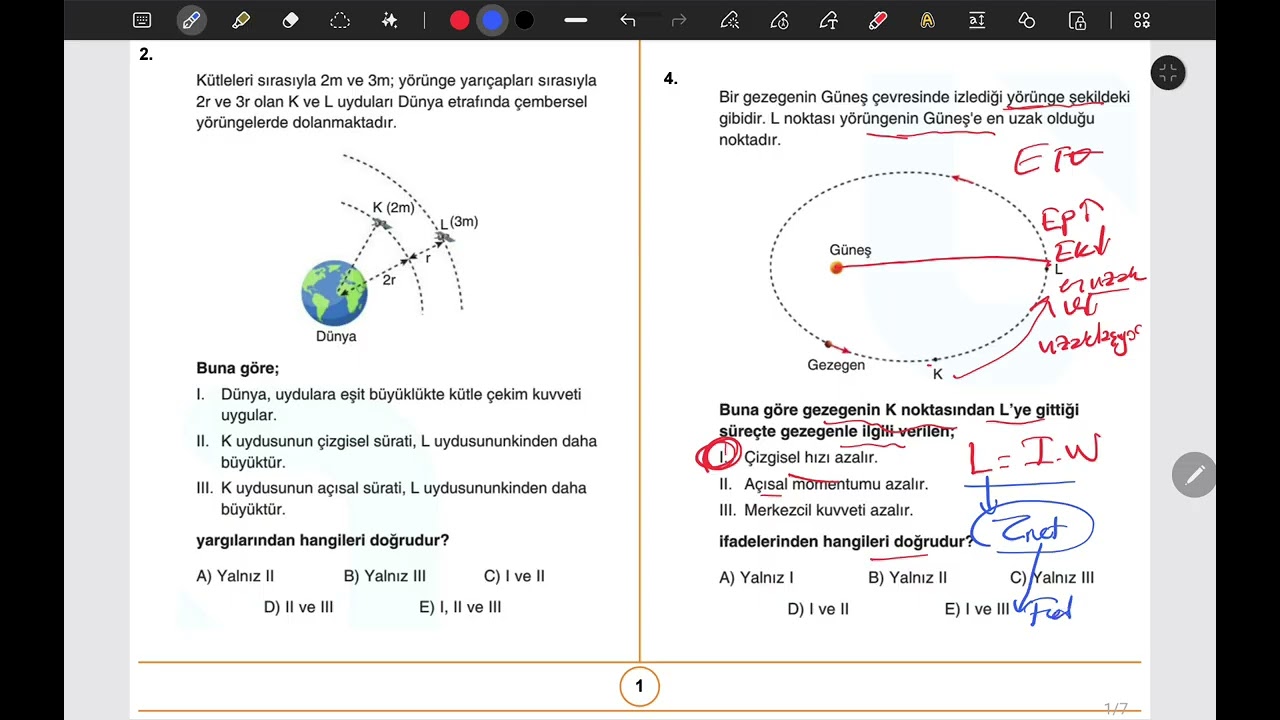
Task: Open the keyboard input tool
Action: 142,20
